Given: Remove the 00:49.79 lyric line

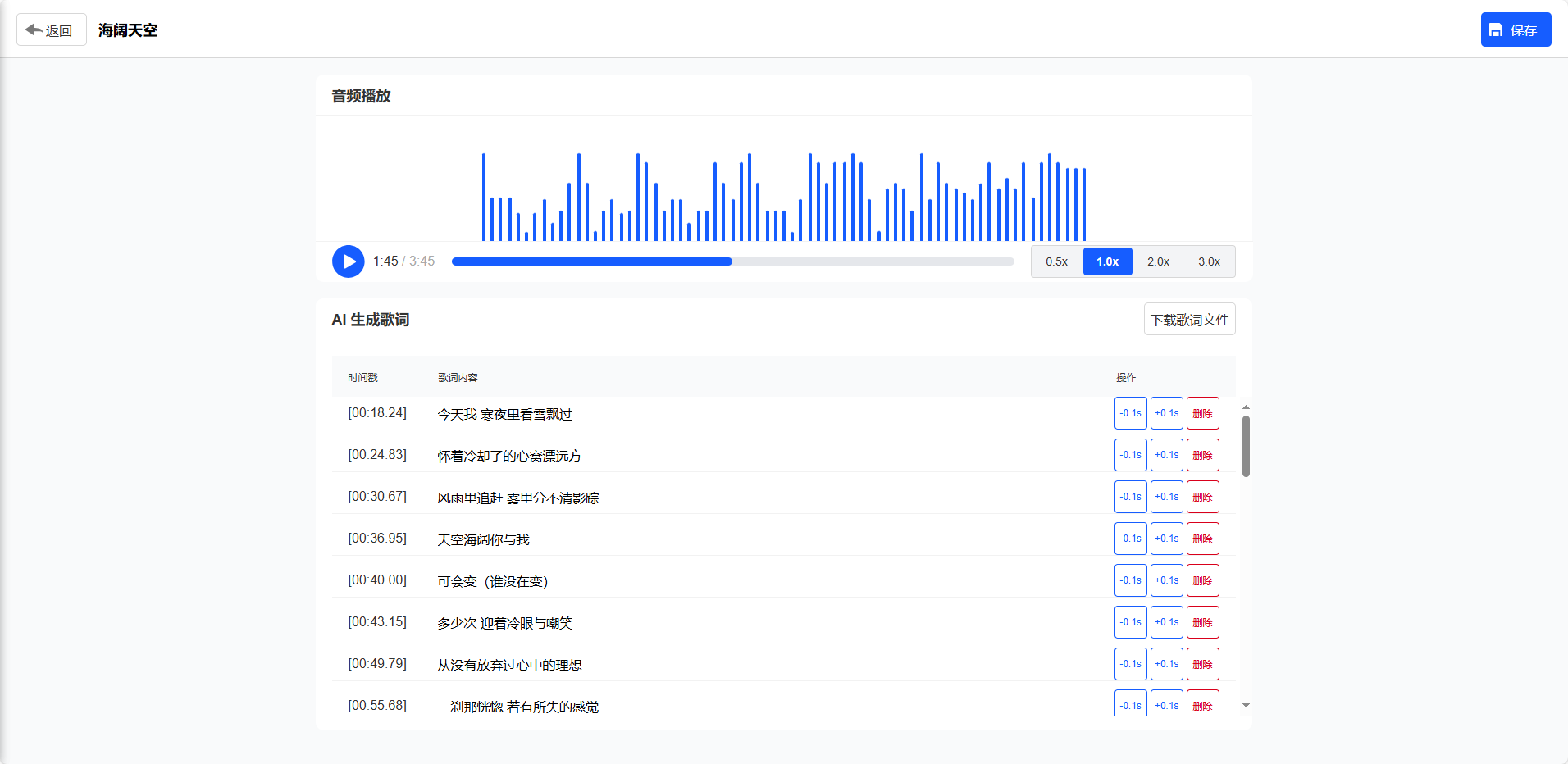Looking at the screenshot, I should [1202, 664].
